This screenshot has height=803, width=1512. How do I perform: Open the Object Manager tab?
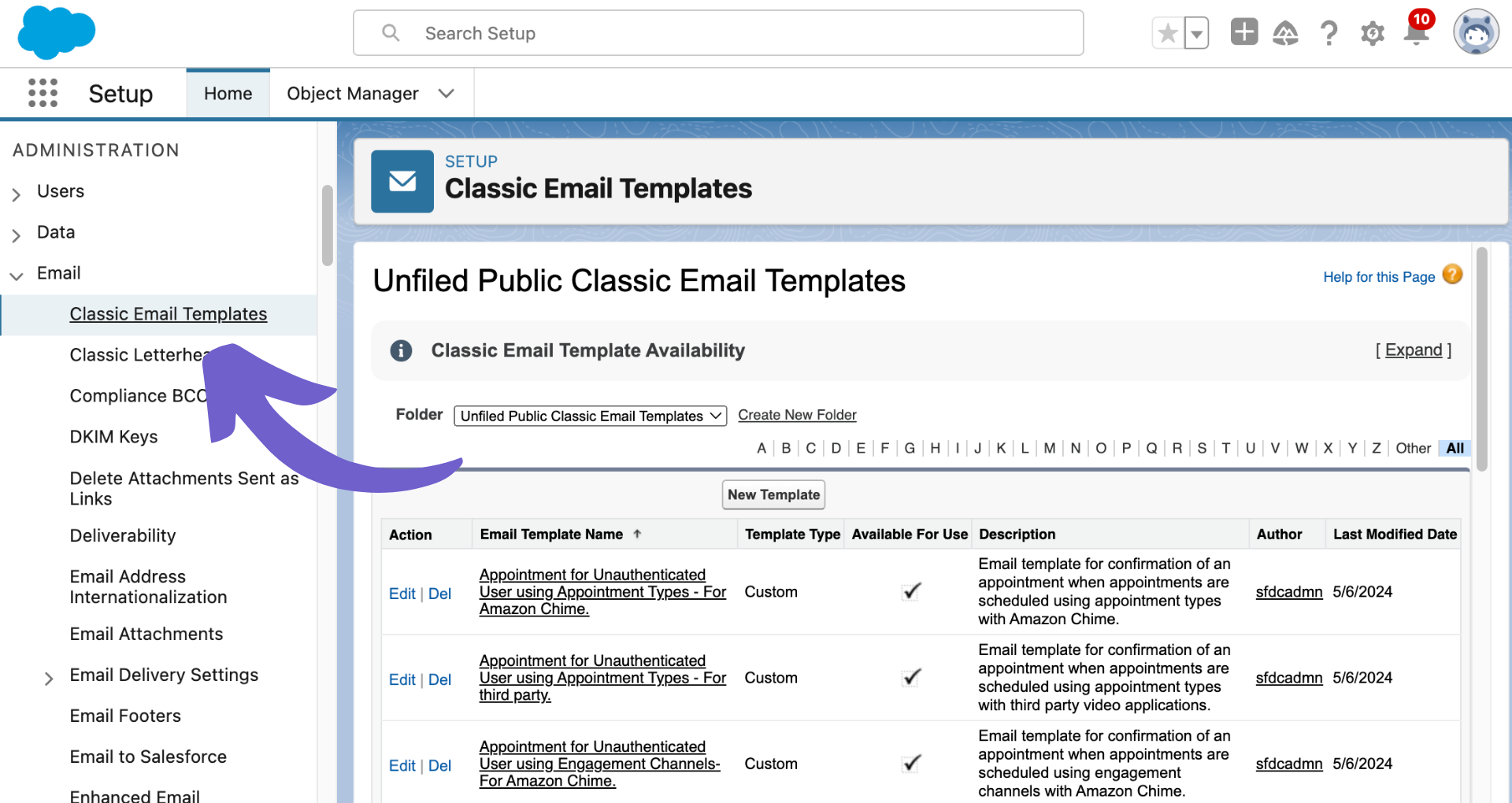point(352,93)
